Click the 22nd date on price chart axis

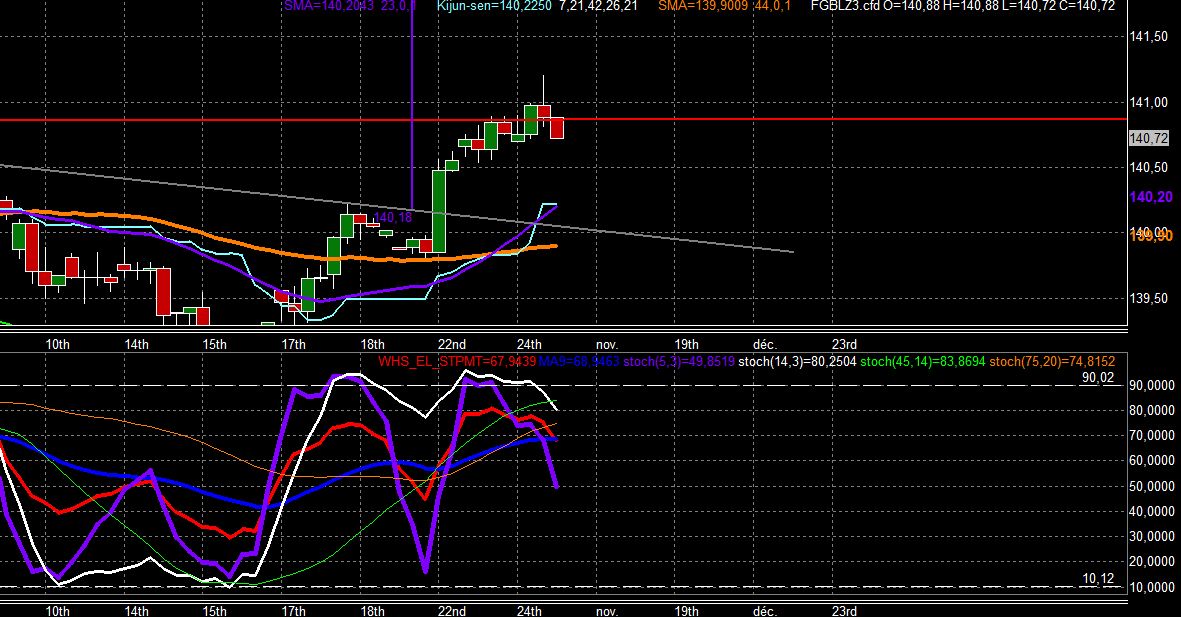452,344
